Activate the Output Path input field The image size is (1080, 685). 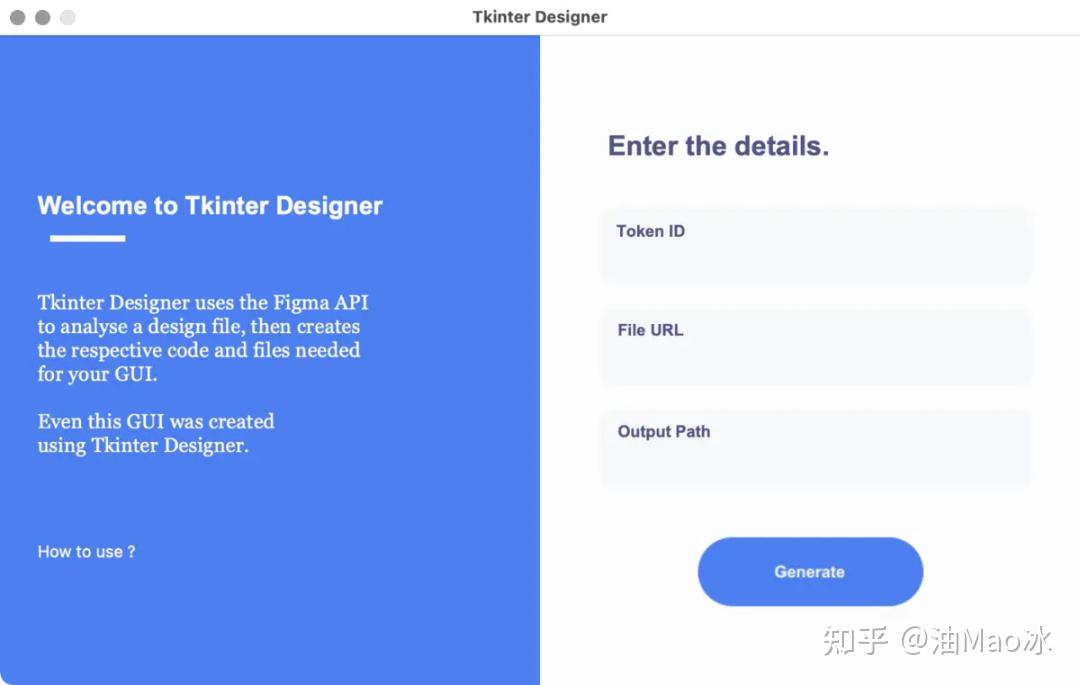click(816, 448)
